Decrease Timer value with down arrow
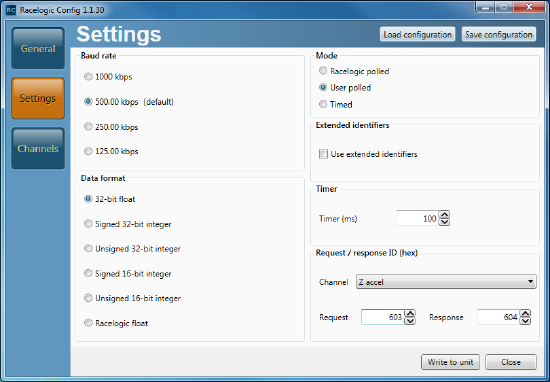 [444, 222]
